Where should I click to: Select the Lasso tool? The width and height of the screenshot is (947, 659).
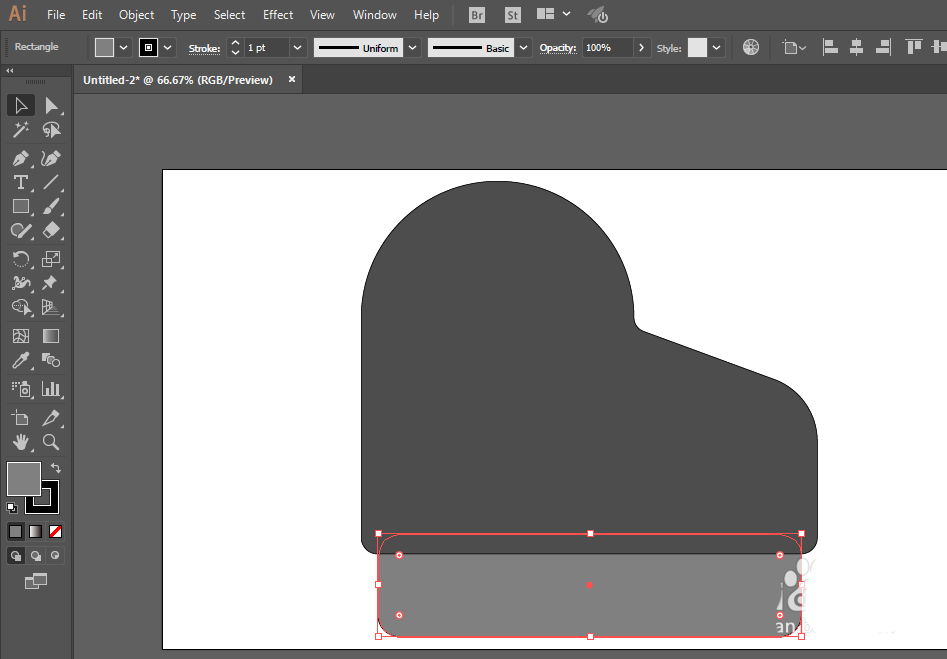(x=51, y=130)
